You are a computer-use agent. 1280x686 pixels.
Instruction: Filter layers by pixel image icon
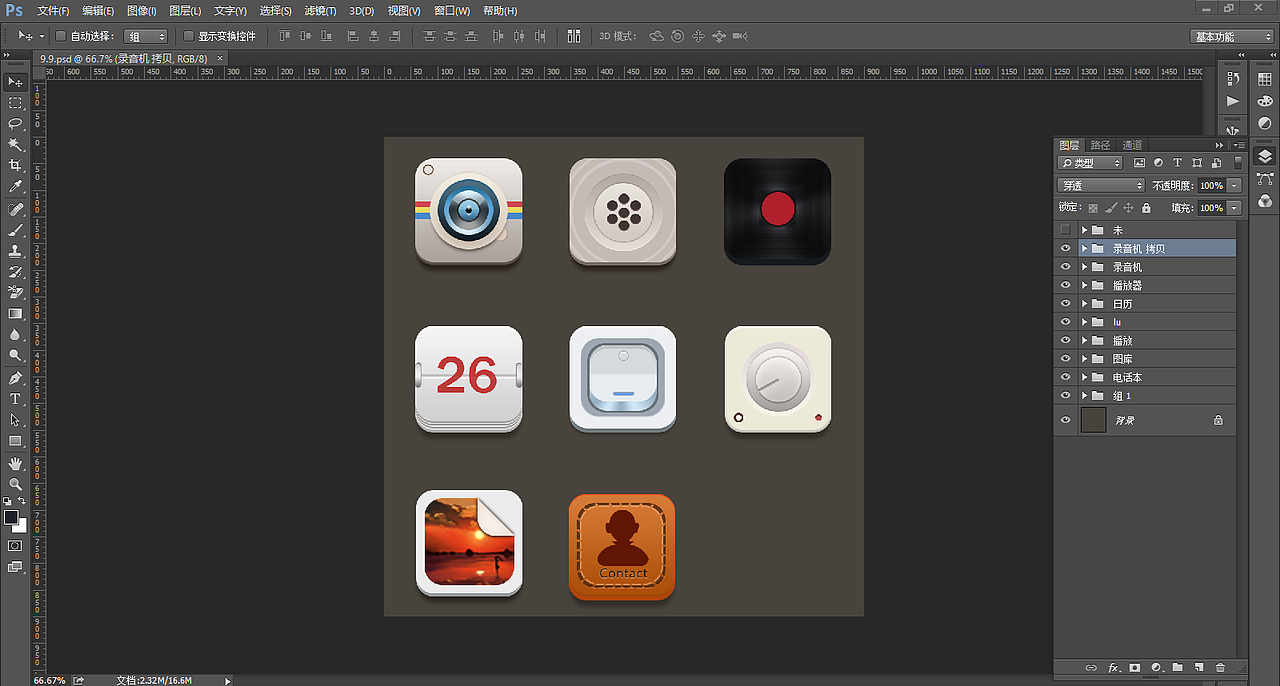tap(1139, 162)
